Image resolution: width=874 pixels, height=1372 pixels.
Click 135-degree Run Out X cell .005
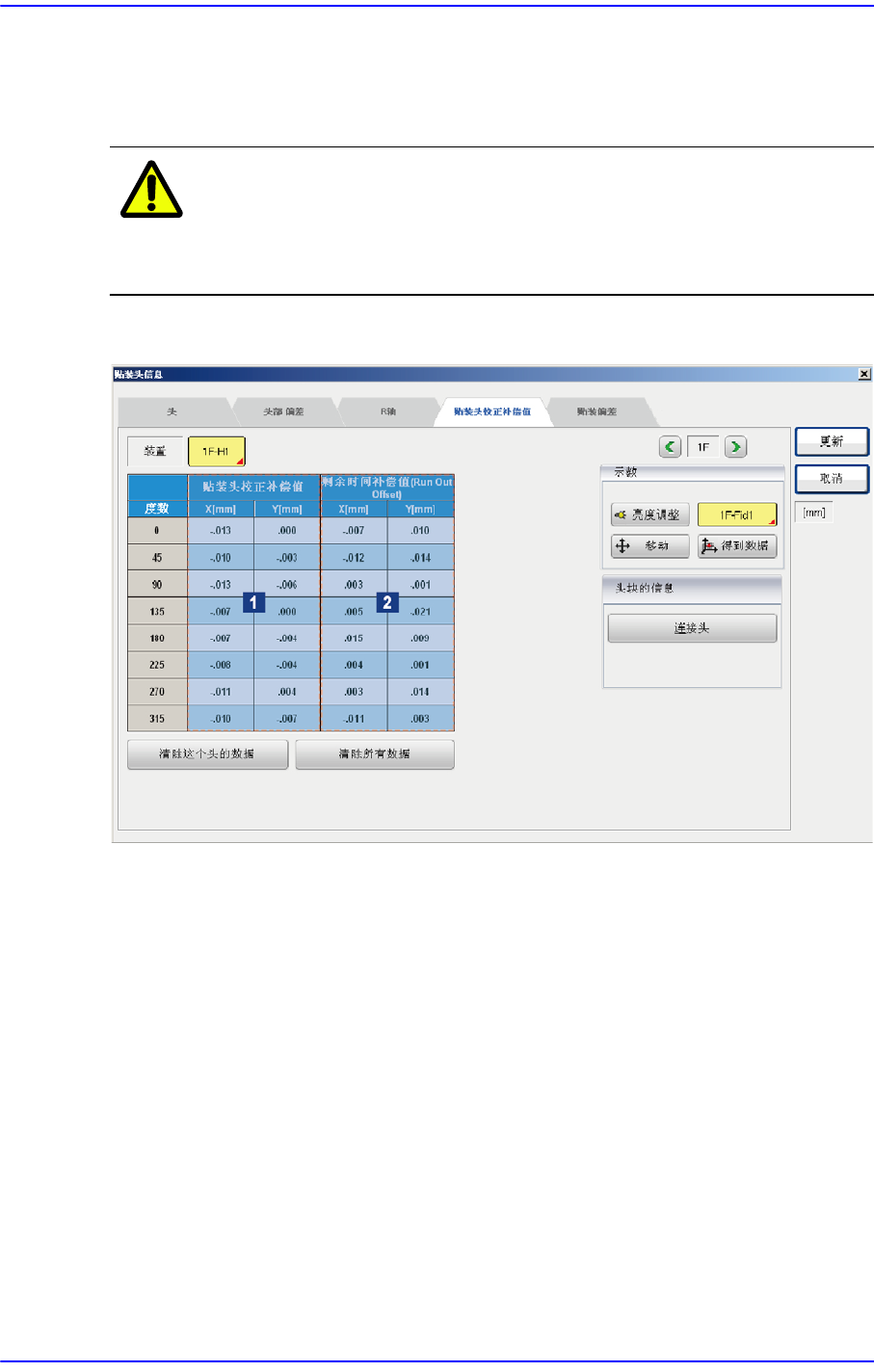(354, 612)
